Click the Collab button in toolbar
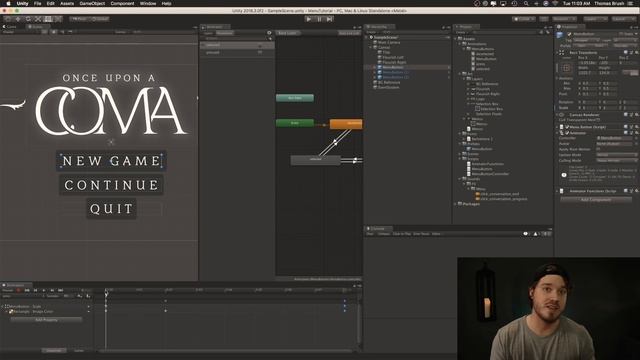640x360 pixels. [x=524, y=19]
